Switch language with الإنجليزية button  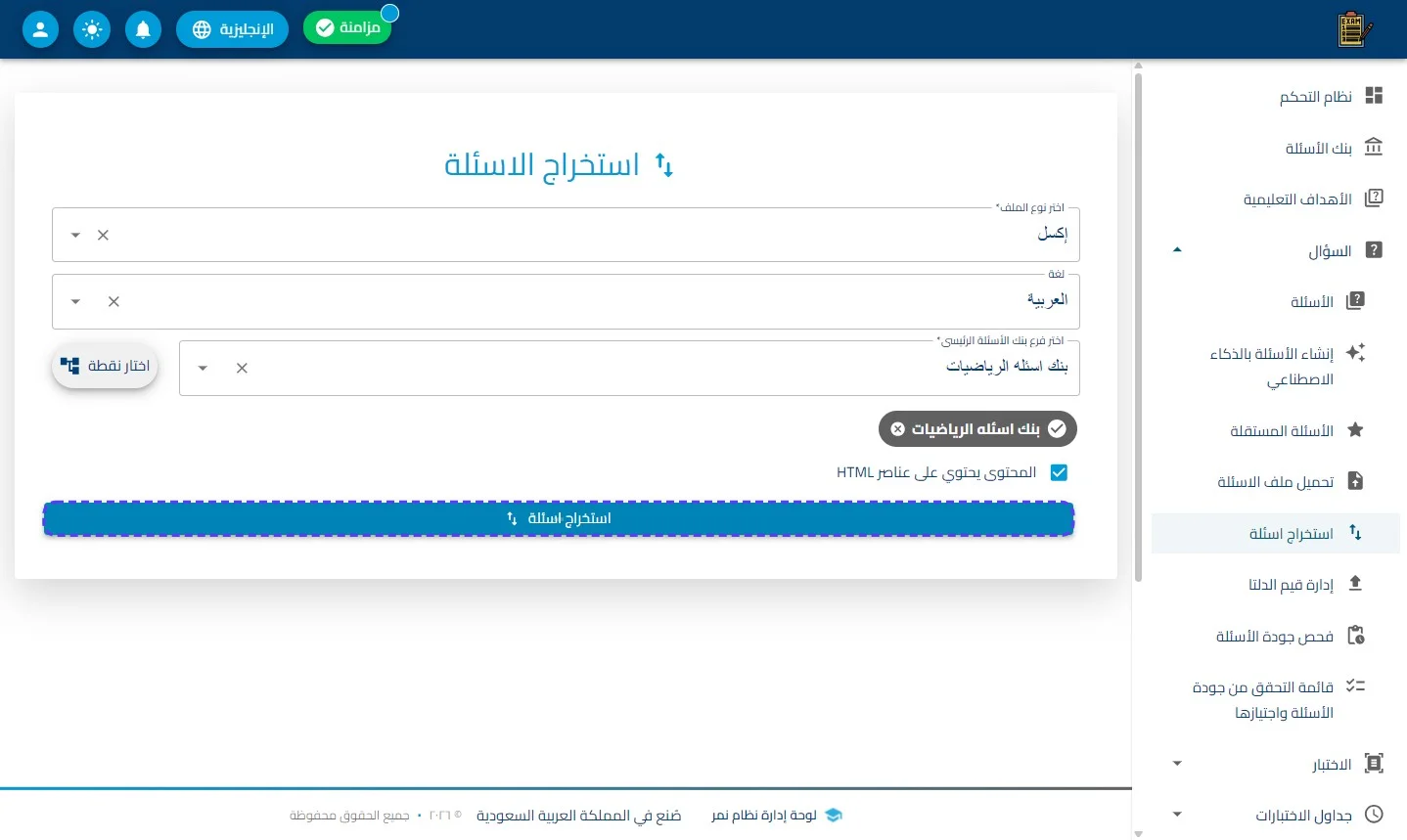pyautogui.click(x=233, y=29)
